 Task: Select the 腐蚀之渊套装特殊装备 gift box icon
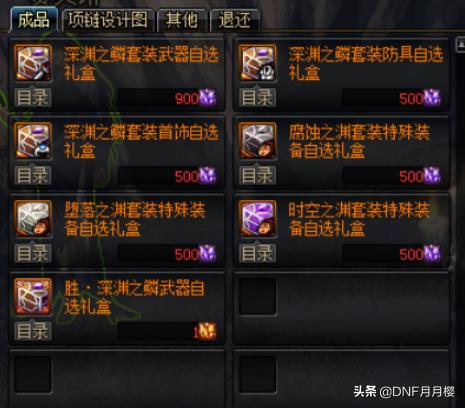pos(258,140)
